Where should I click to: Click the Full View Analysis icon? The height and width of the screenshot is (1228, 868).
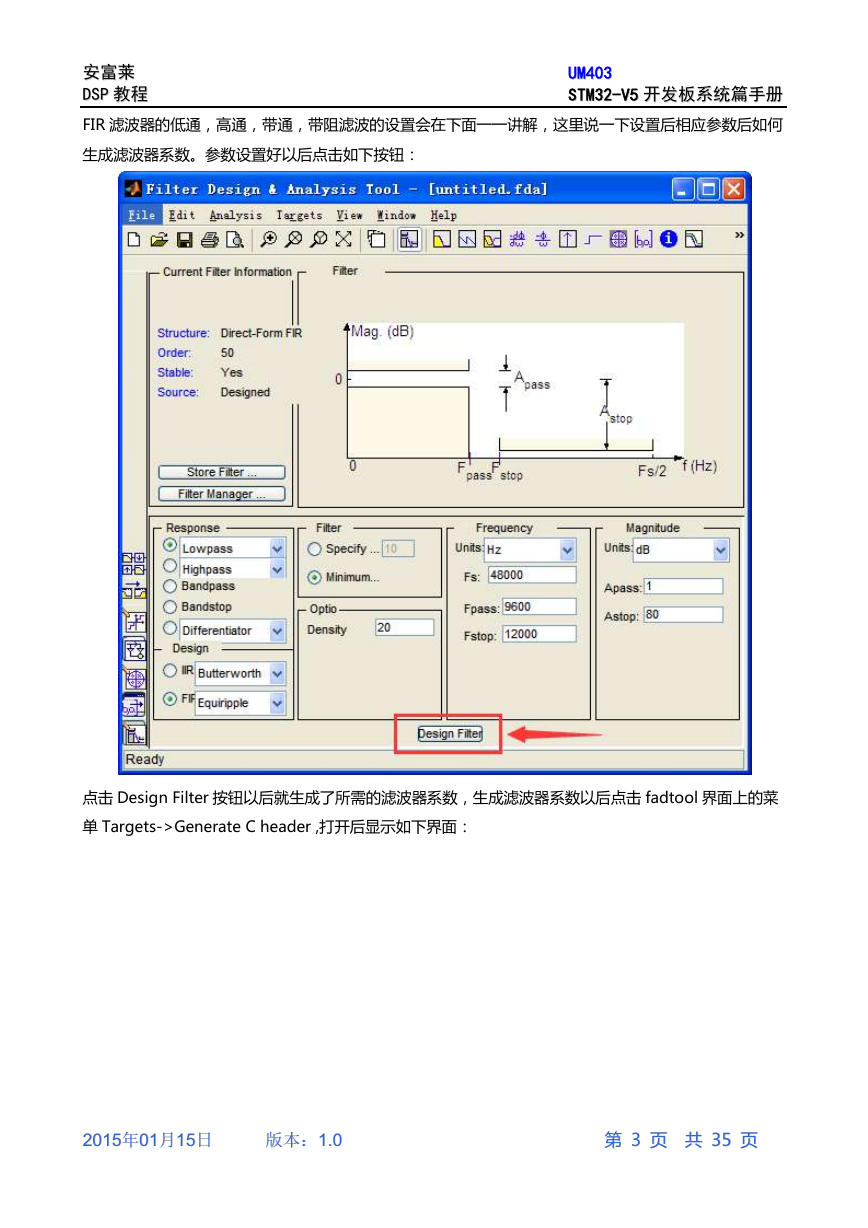(x=376, y=239)
